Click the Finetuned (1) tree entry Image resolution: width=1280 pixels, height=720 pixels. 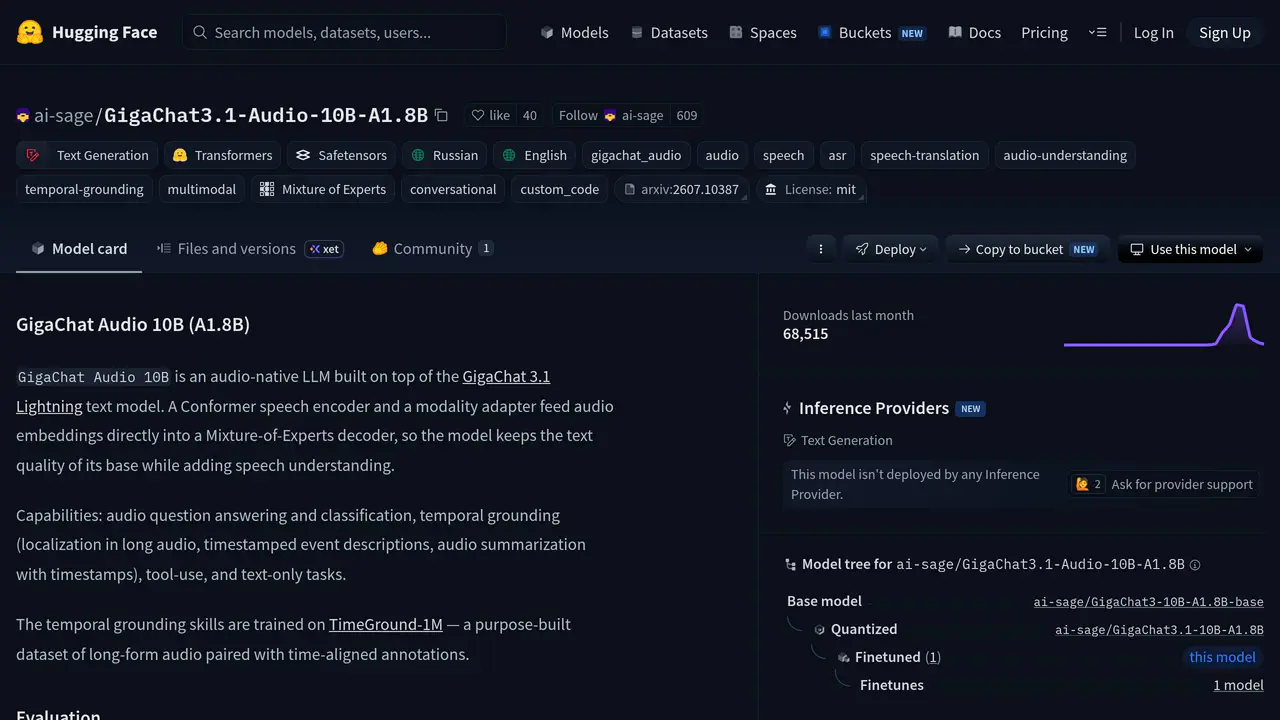898,657
